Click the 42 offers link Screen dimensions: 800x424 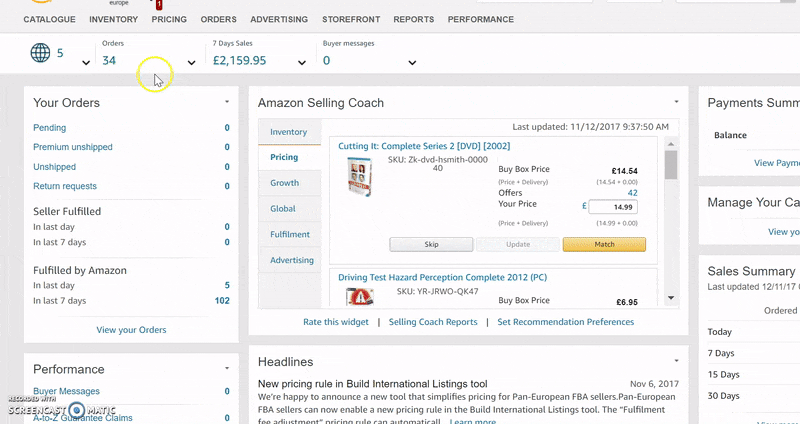(x=632, y=193)
